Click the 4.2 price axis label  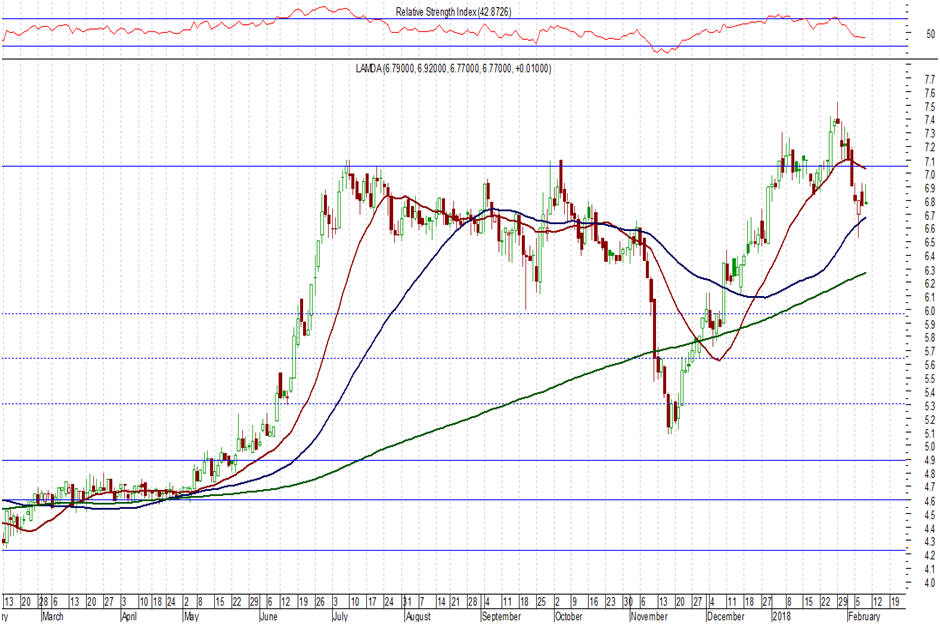click(x=930, y=556)
